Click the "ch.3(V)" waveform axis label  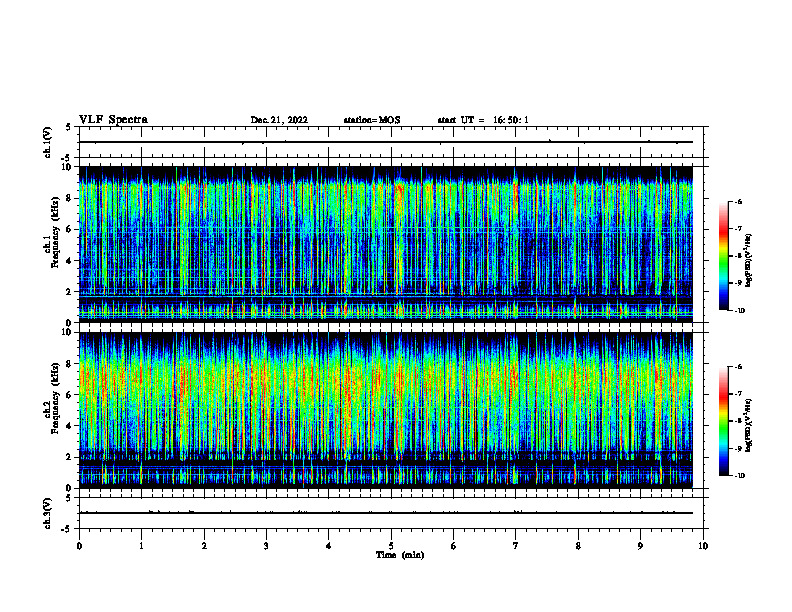click(48, 513)
